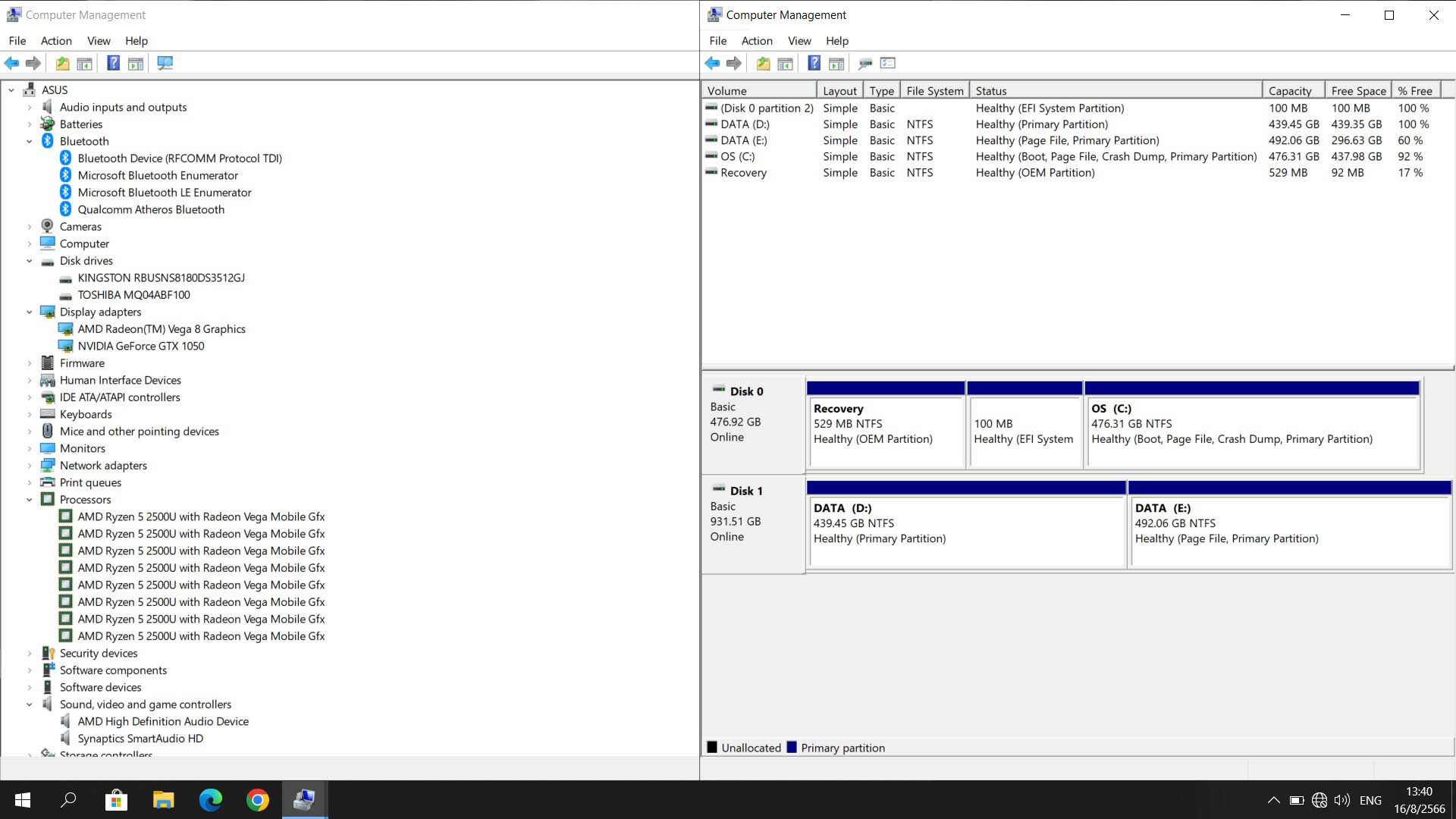Select DATA (D:) partition block on Disk 1

coord(966,525)
